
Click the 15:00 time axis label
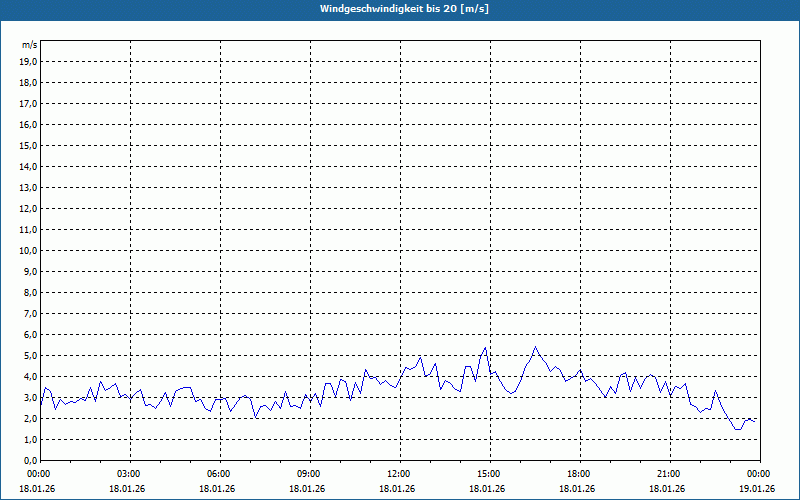(489, 474)
